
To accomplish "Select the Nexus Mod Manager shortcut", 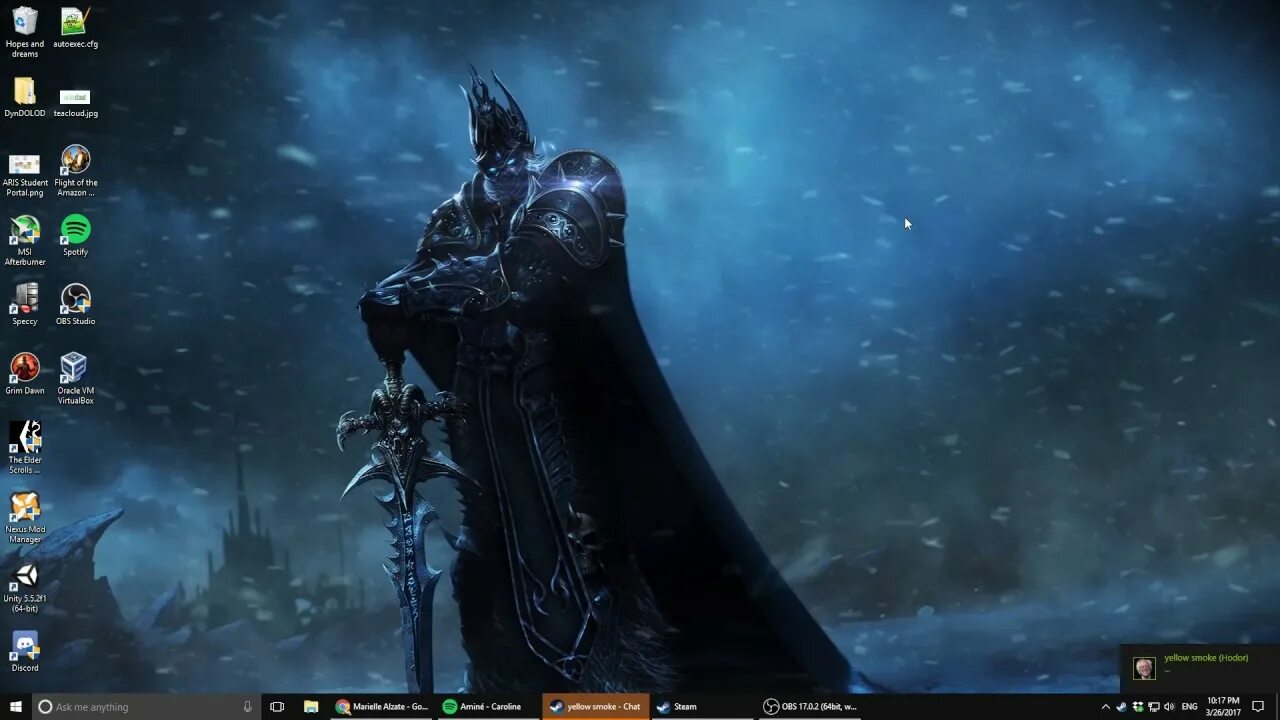I will click(25, 517).
